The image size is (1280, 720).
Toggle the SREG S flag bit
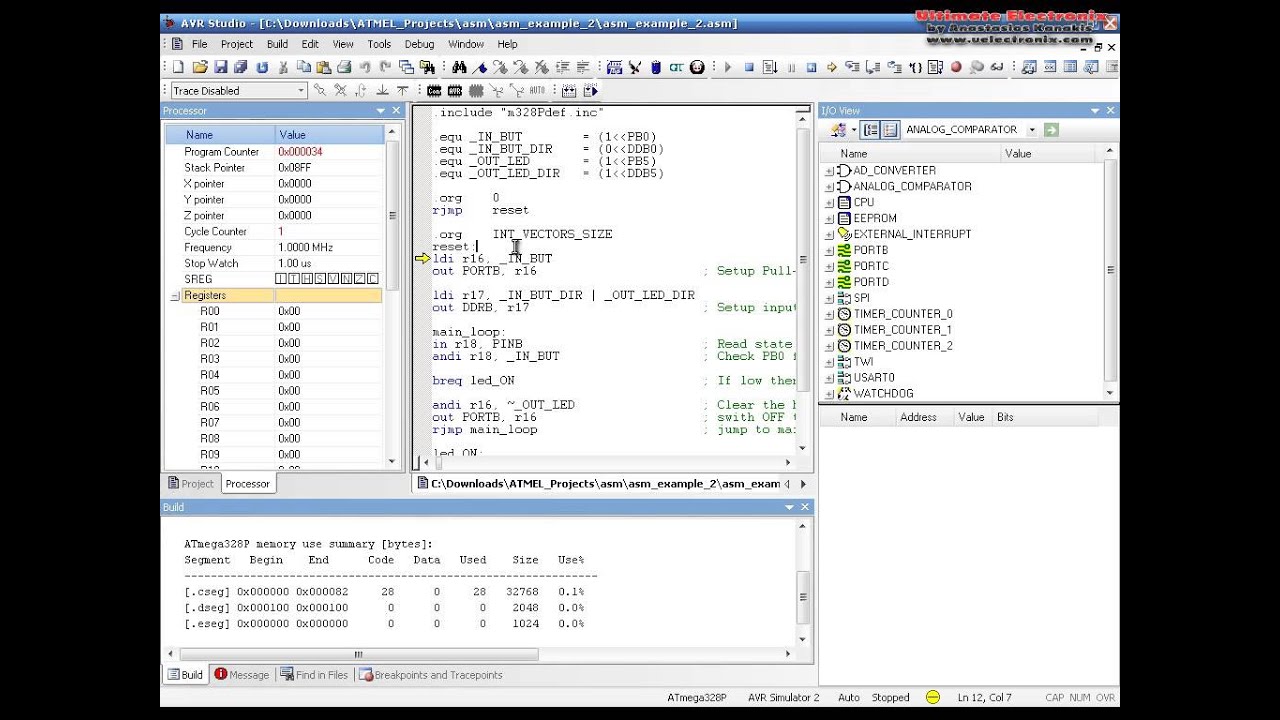pyautogui.click(x=320, y=278)
